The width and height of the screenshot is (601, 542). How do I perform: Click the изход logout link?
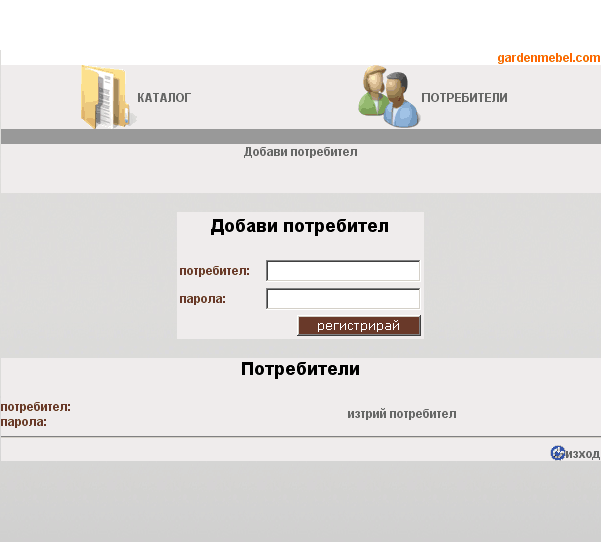point(583,454)
